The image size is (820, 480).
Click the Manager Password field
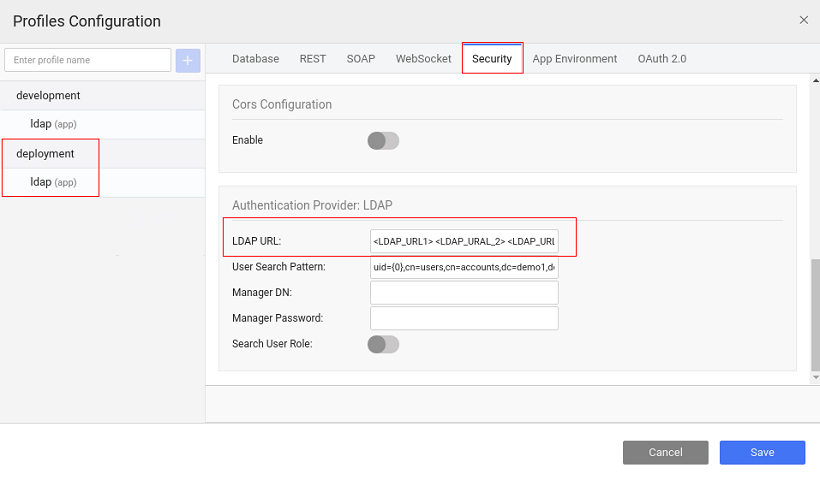pyautogui.click(x=464, y=318)
